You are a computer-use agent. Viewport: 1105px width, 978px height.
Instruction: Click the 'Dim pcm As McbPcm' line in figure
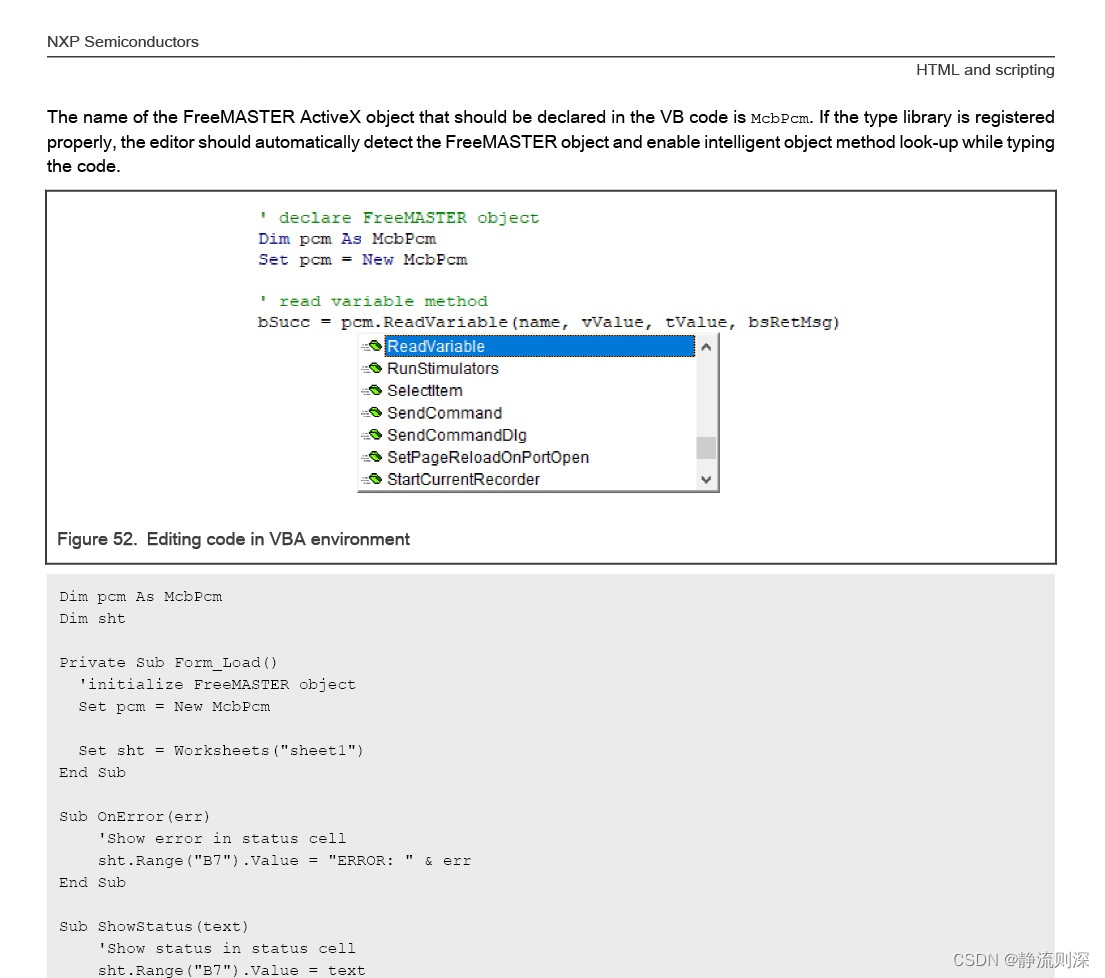coord(347,239)
